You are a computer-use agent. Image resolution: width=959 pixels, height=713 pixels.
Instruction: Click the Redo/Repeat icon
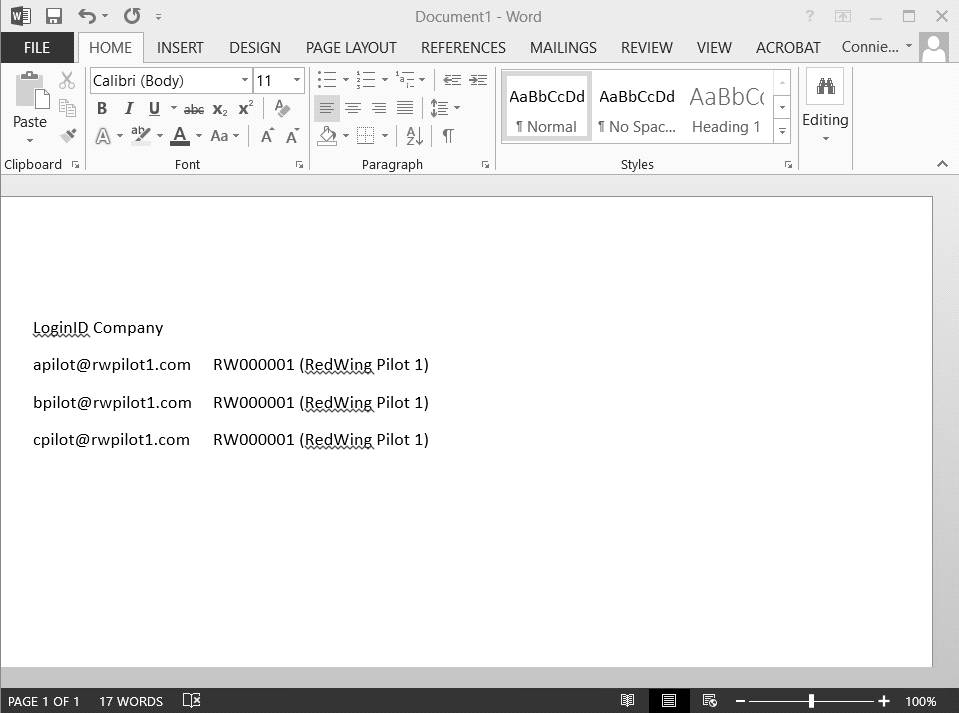point(131,16)
